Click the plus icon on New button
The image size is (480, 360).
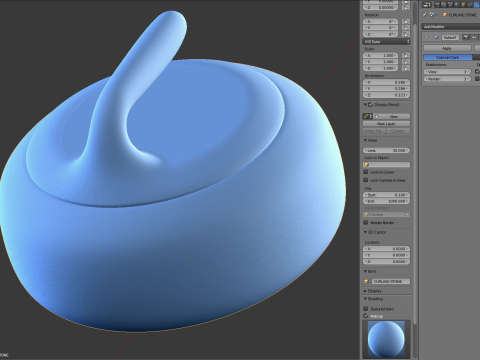tap(376, 116)
